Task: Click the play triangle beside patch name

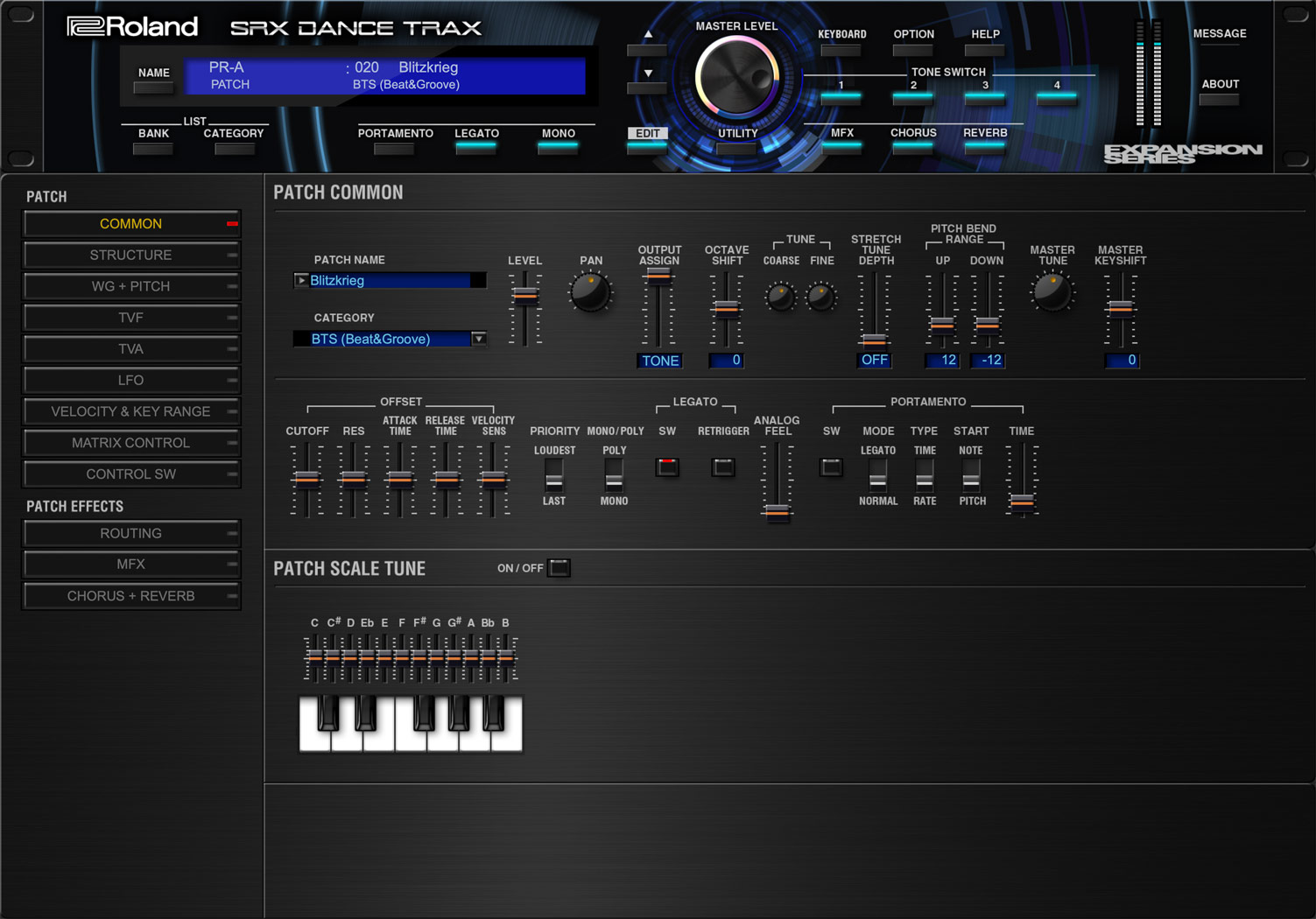Action: coord(301,280)
